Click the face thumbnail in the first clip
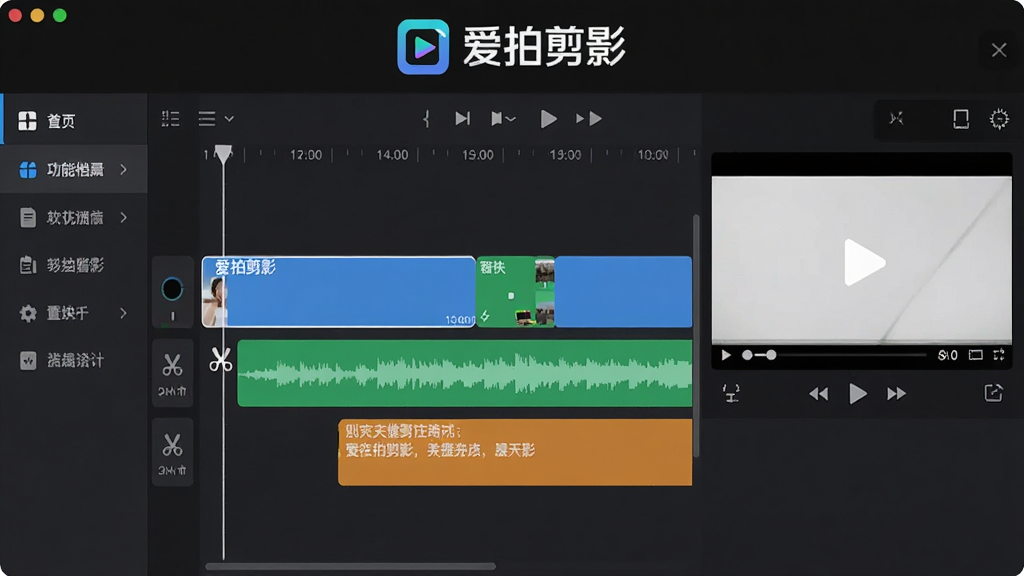Image resolution: width=1024 pixels, height=576 pixels. tap(216, 301)
